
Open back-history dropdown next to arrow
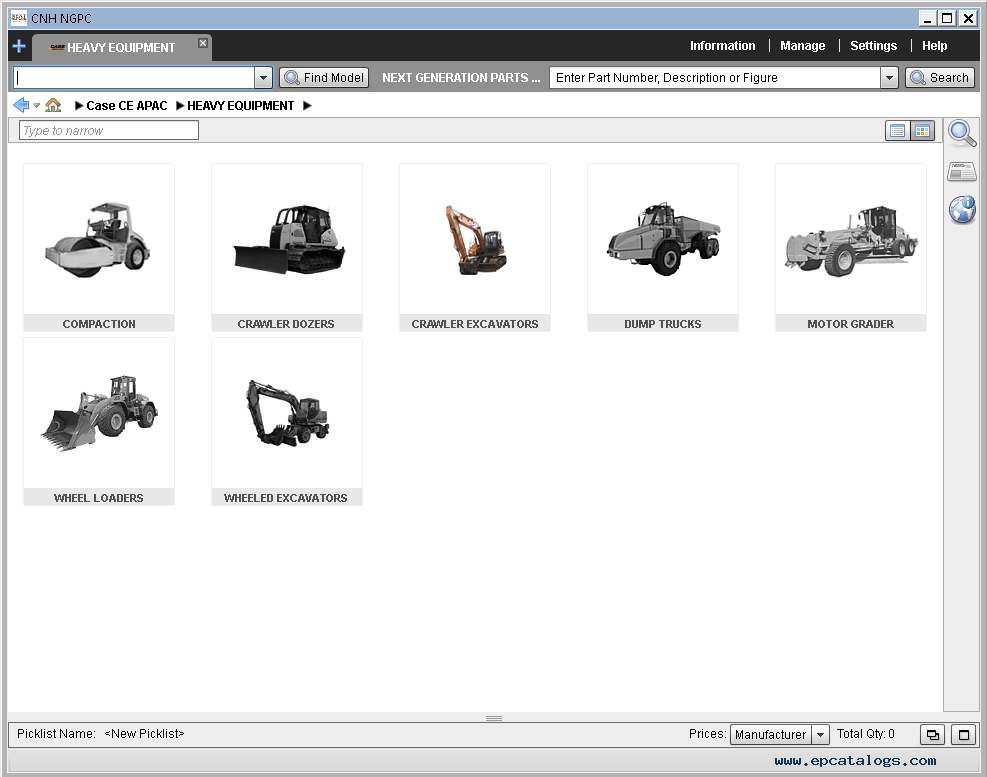click(37, 106)
